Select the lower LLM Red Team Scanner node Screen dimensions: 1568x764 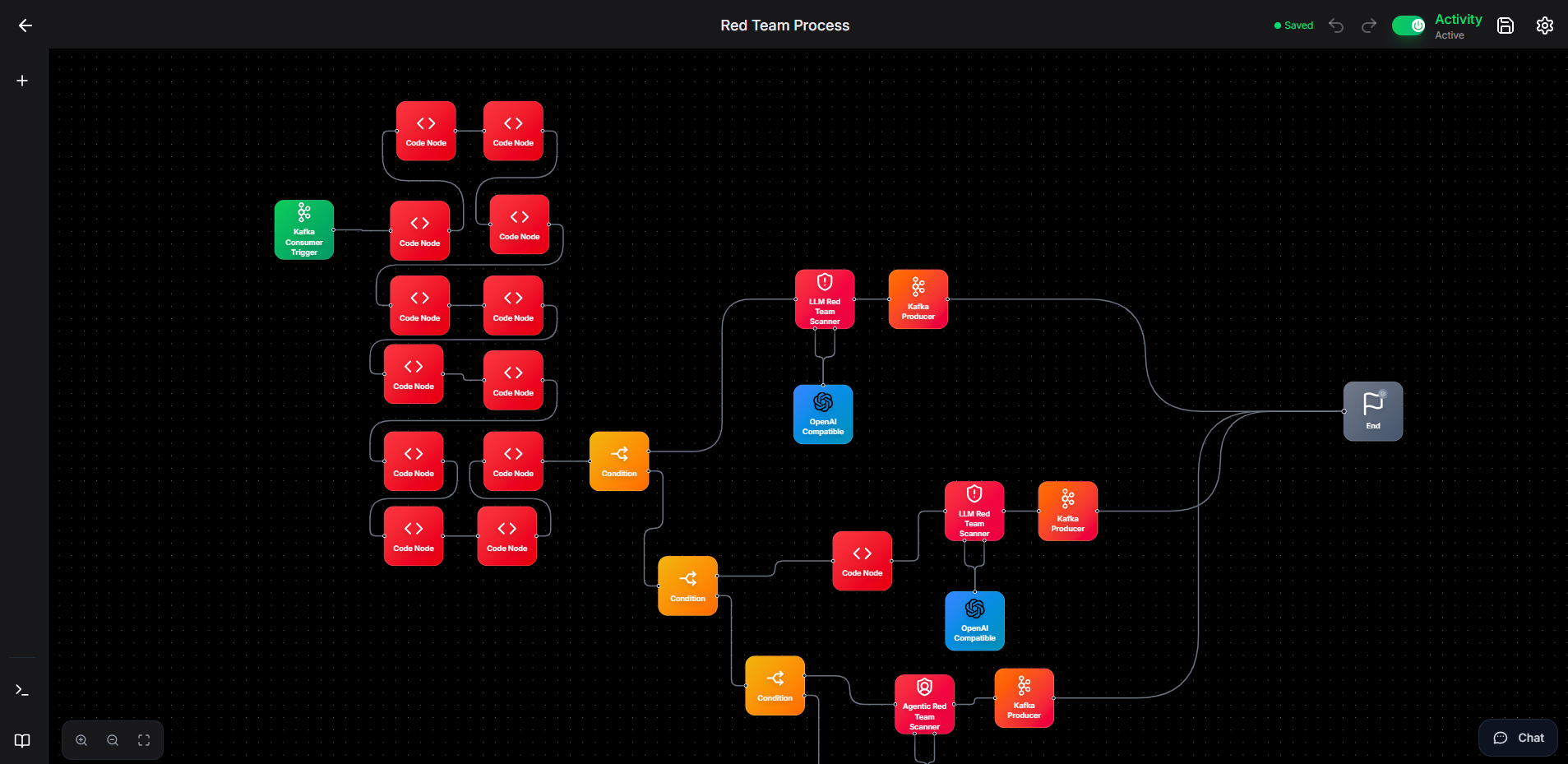click(x=974, y=512)
